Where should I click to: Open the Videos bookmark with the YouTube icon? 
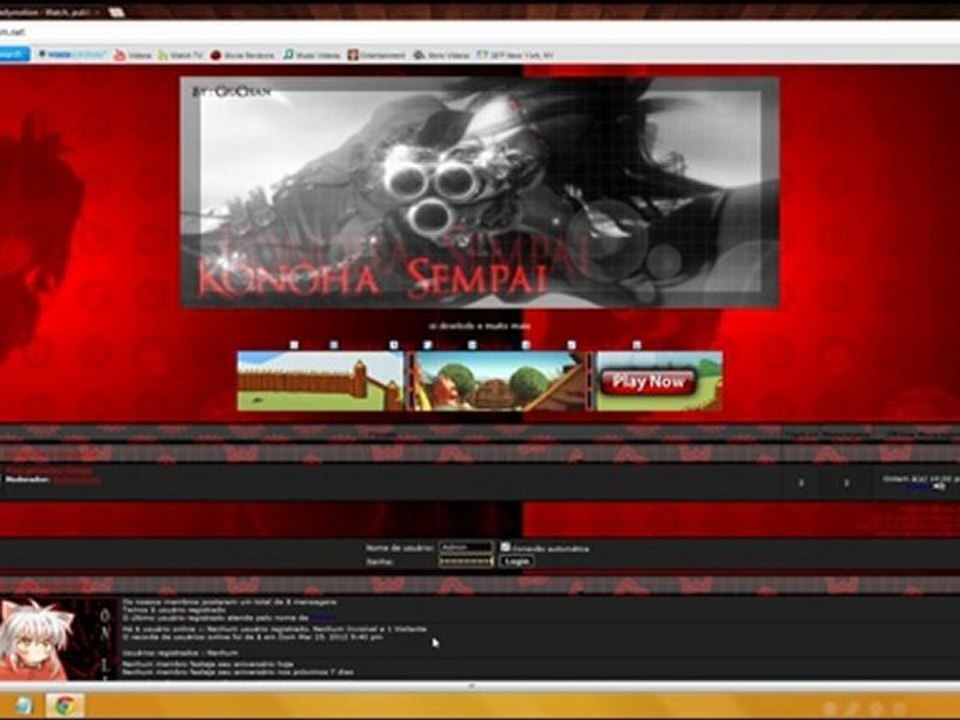pyautogui.click(x=133, y=55)
